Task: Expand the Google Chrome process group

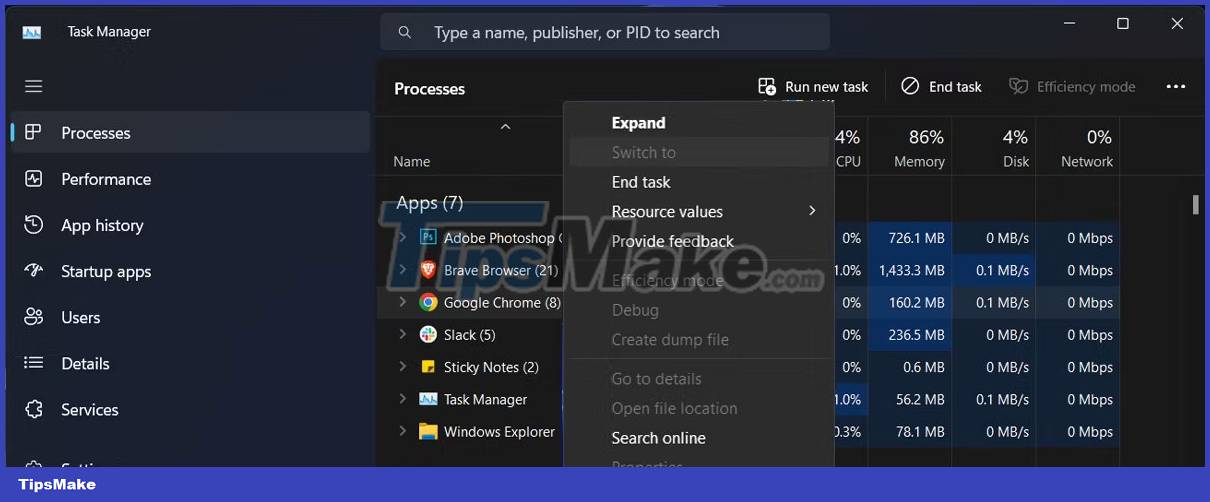Action: click(x=402, y=302)
